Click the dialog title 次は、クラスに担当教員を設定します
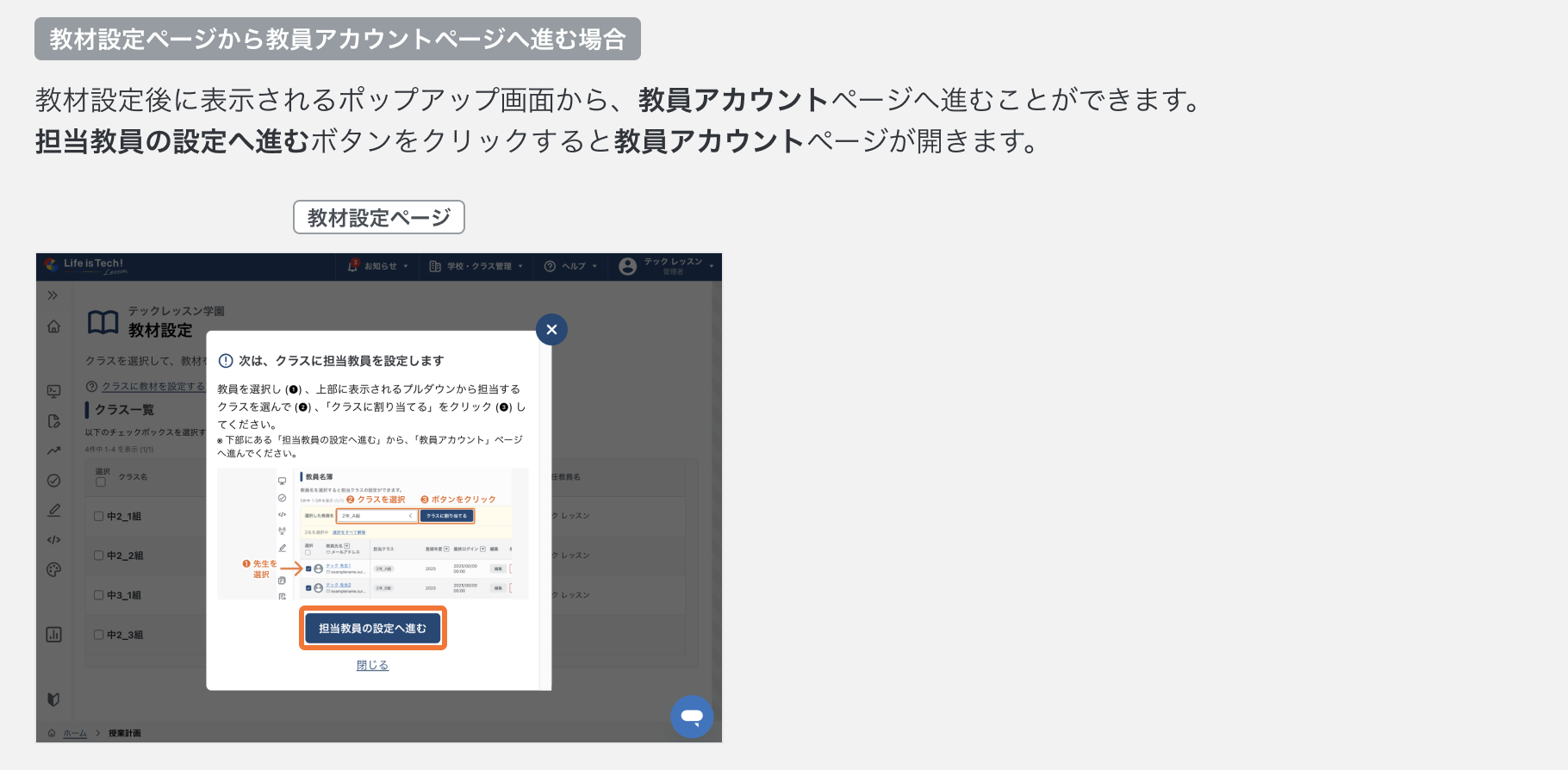 click(x=341, y=361)
